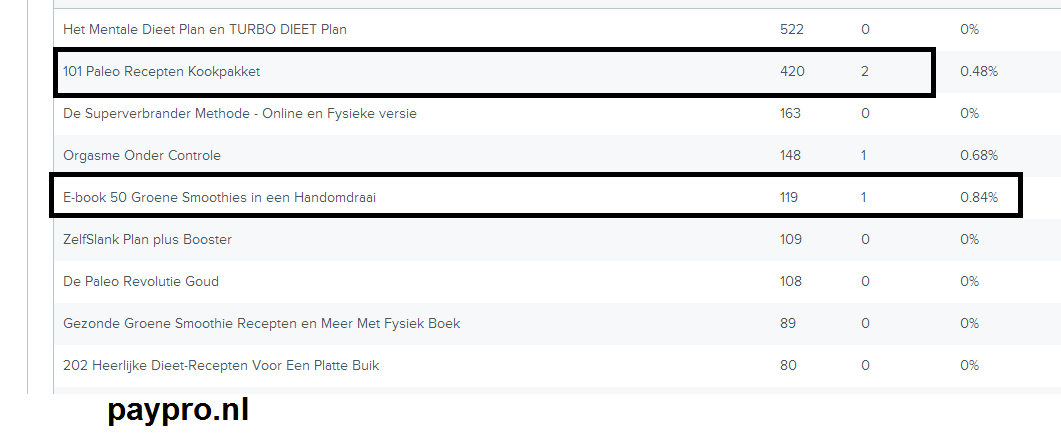Select 101 Paleo Recepten Kookpakket row
The image size is (1061, 446).
click(x=557, y=72)
